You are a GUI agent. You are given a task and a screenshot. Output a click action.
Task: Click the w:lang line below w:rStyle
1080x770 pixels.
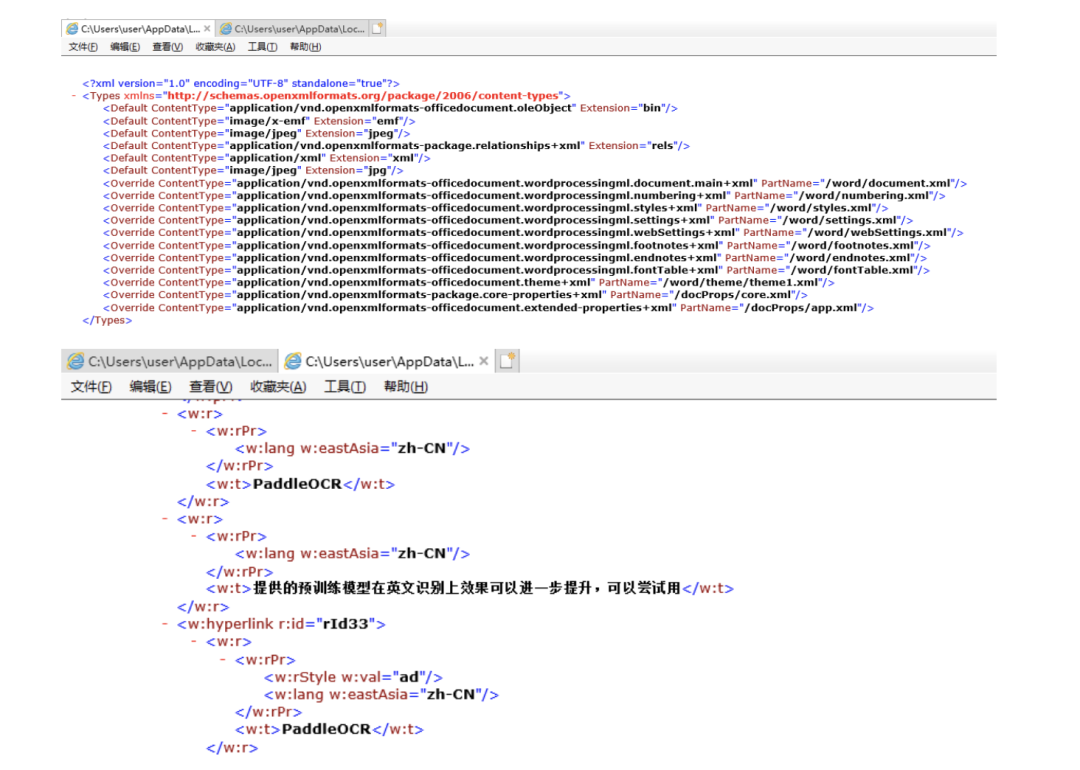381,695
